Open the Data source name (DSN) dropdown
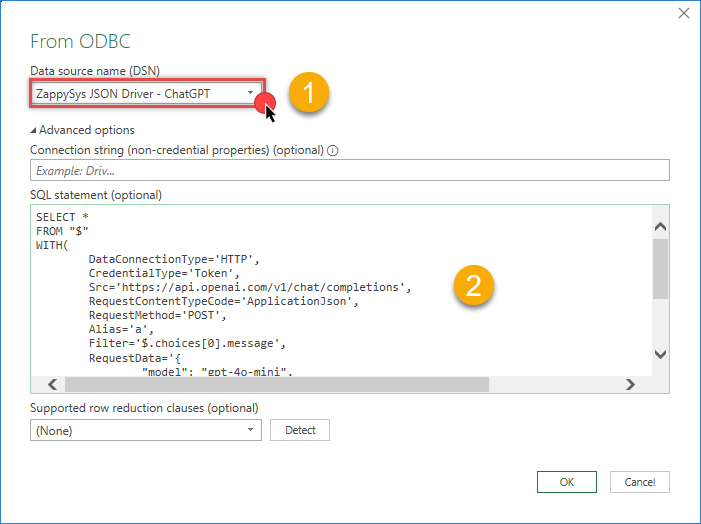This screenshot has height=524, width=701. coord(147,93)
